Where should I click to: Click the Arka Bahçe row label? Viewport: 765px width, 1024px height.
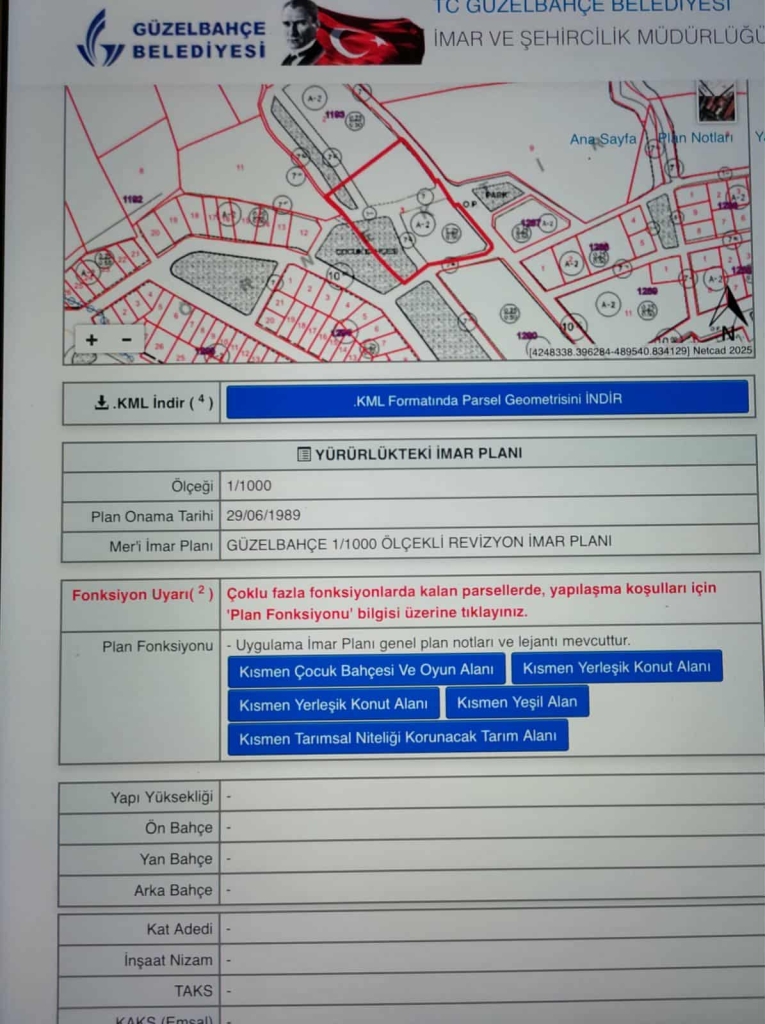point(173,891)
